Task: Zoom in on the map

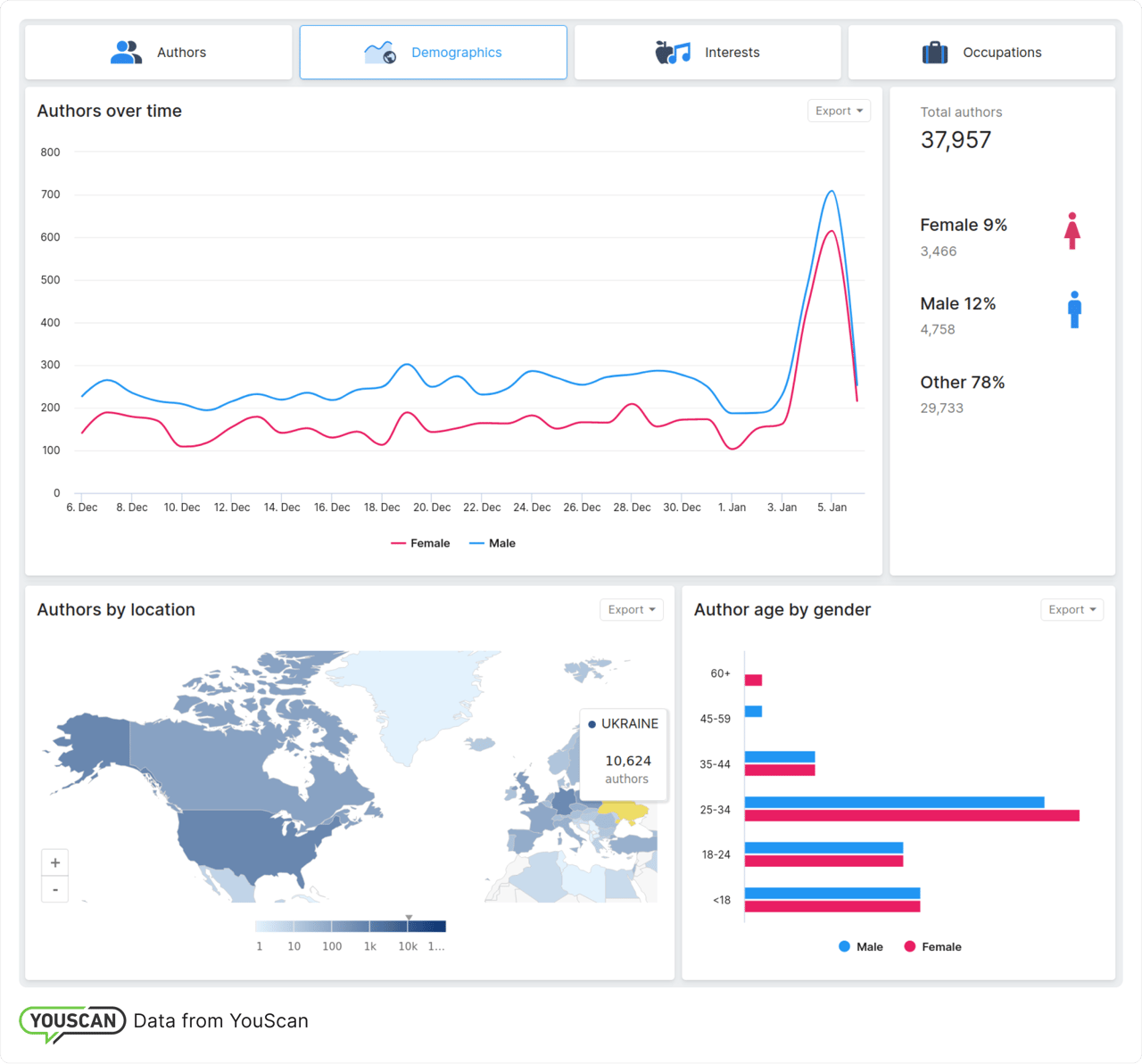Action: [55, 862]
